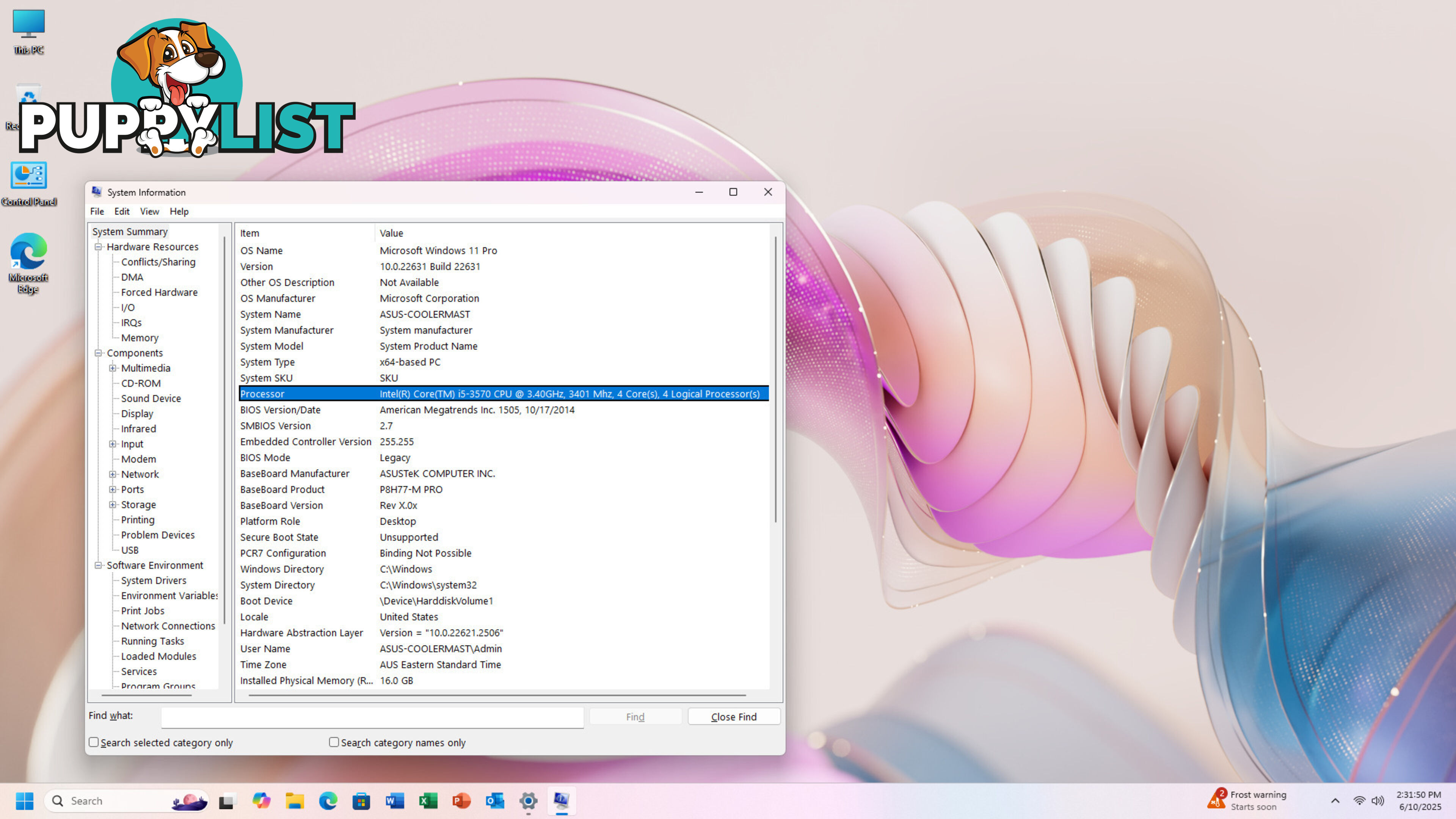1456x819 pixels.
Task: Click the Find what text field
Action: [x=372, y=717]
